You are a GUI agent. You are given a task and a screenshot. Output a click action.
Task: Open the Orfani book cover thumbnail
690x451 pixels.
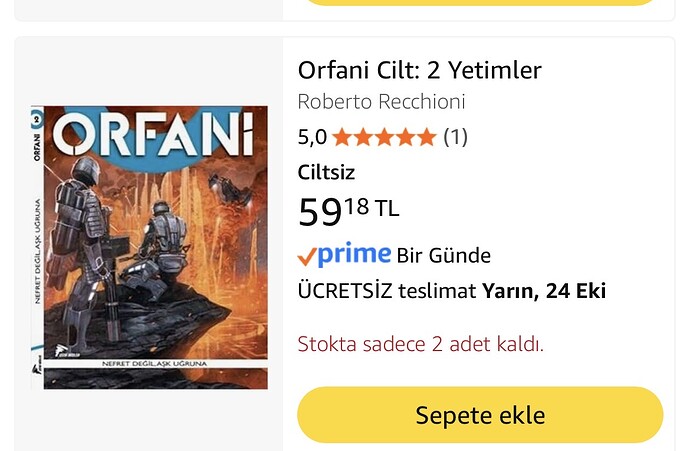[149, 247]
